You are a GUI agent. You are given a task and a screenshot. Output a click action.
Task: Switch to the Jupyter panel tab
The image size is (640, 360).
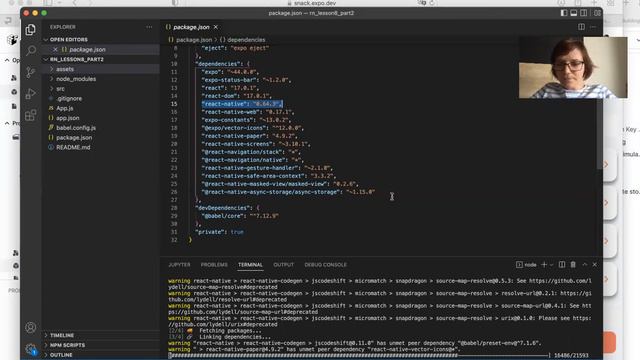click(179, 264)
